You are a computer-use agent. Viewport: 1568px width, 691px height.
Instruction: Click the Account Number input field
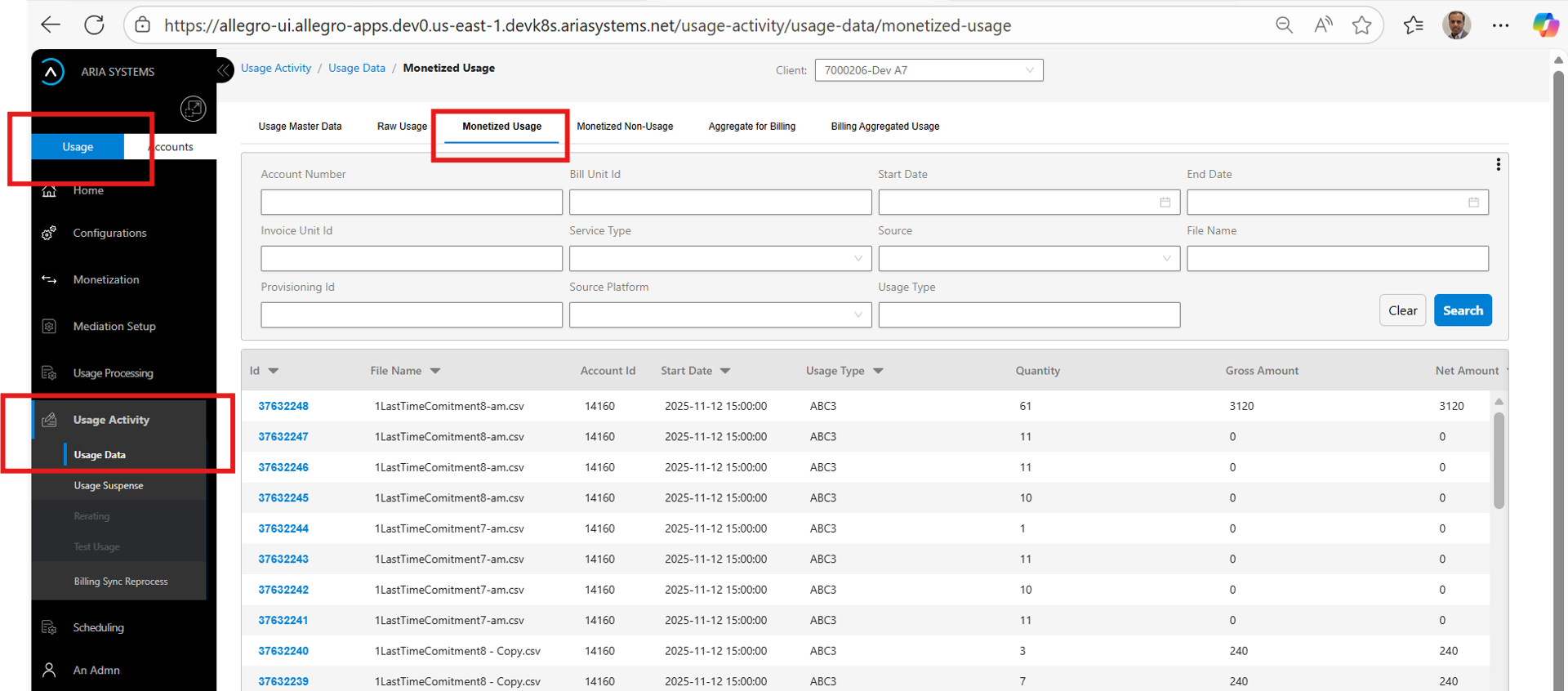pos(412,203)
